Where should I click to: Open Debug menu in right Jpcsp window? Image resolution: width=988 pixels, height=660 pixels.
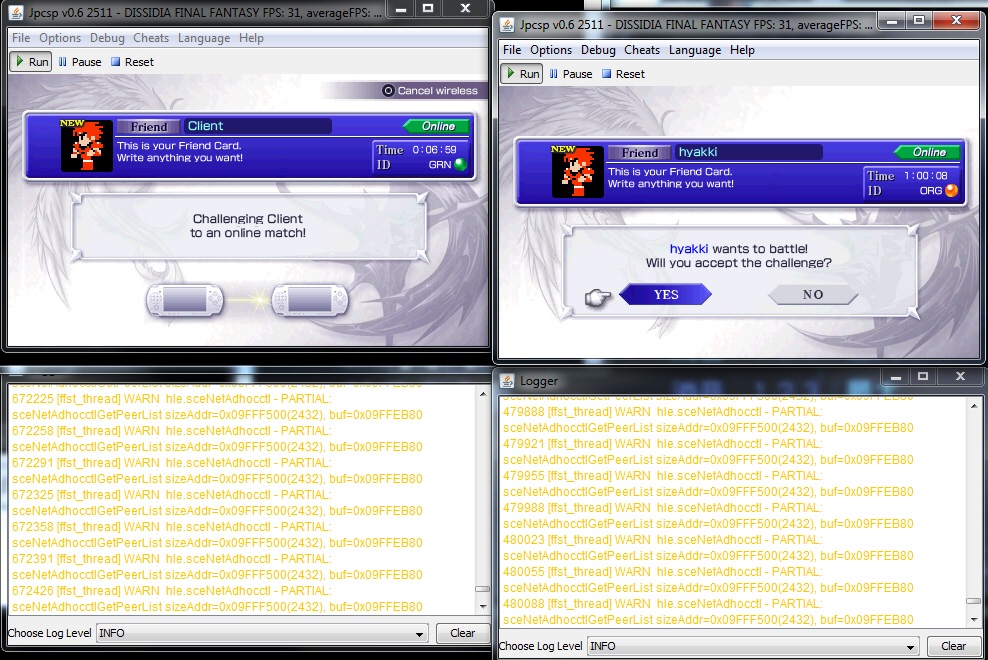point(598,50)
